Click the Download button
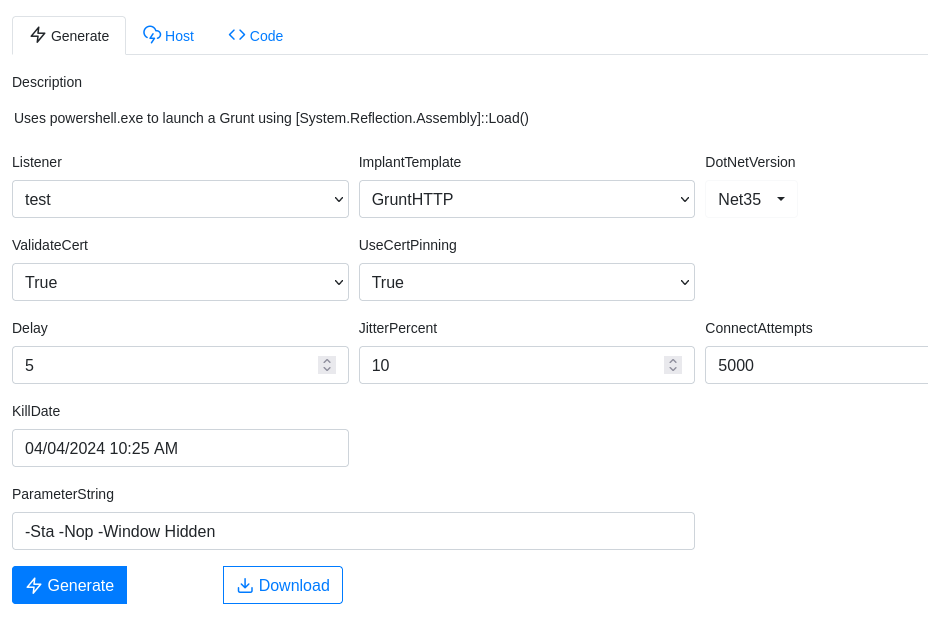 [x=283, y=585]
